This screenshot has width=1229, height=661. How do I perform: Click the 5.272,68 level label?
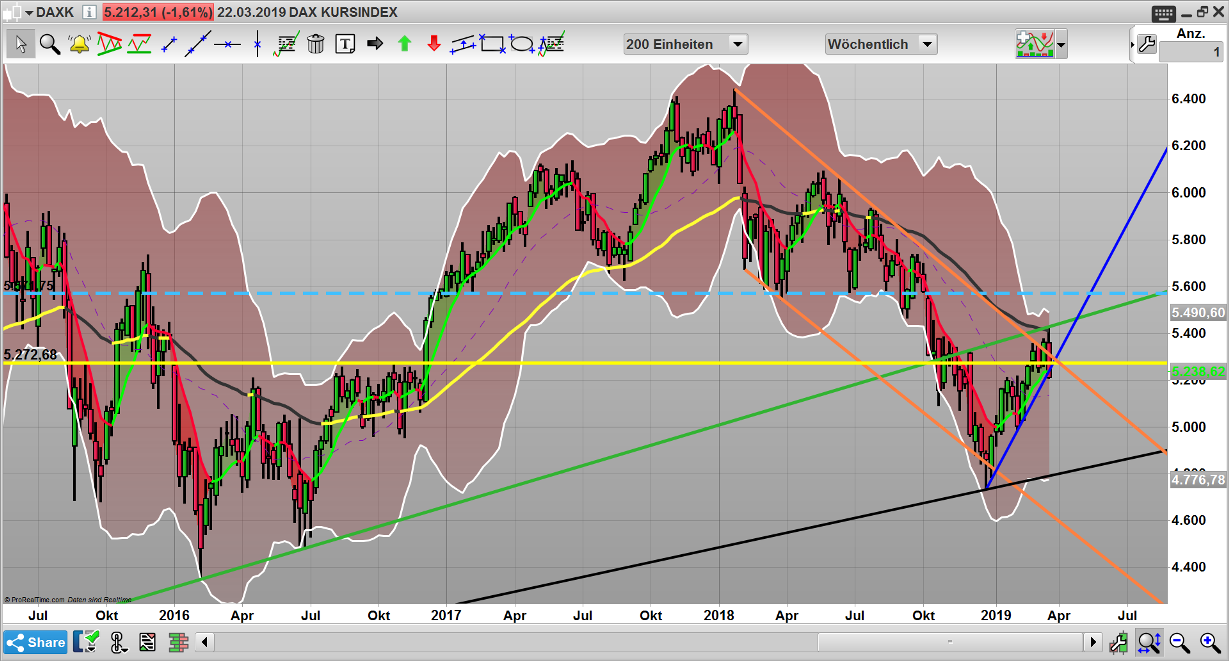click(31, 354)
